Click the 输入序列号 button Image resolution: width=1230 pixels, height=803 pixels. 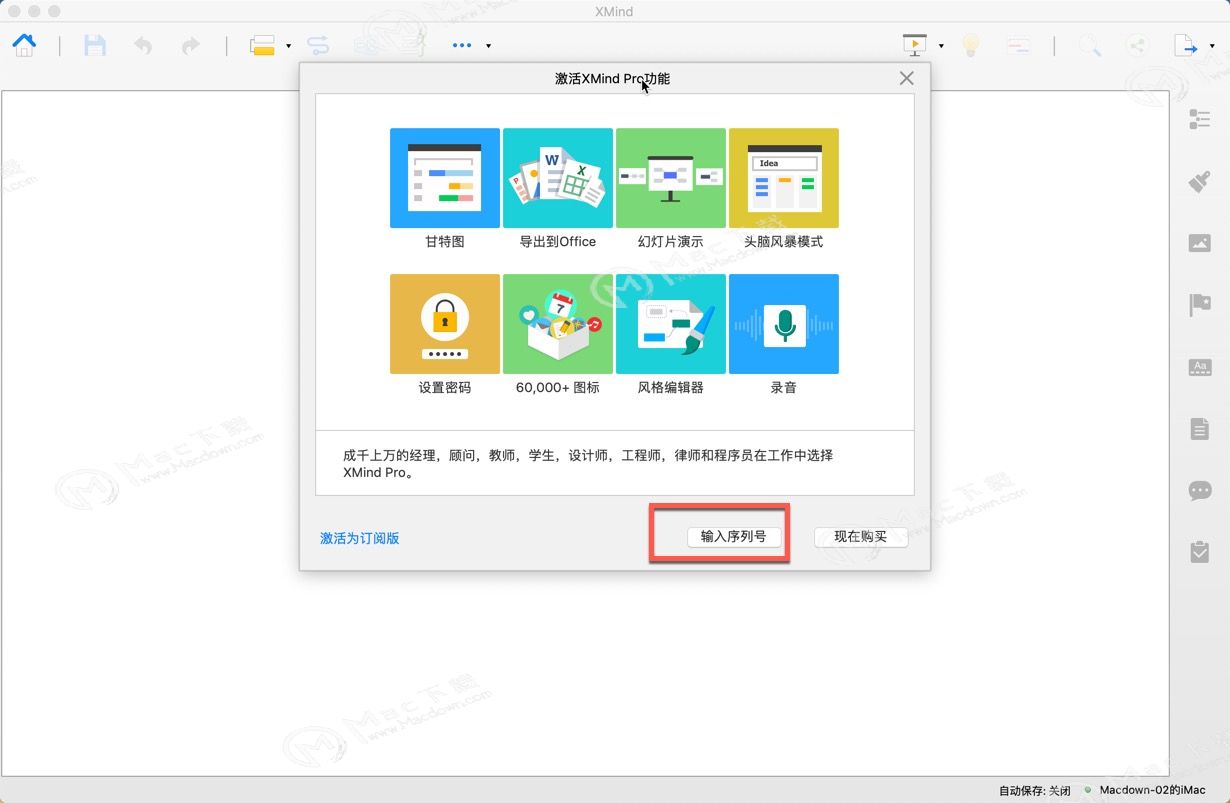734,537
